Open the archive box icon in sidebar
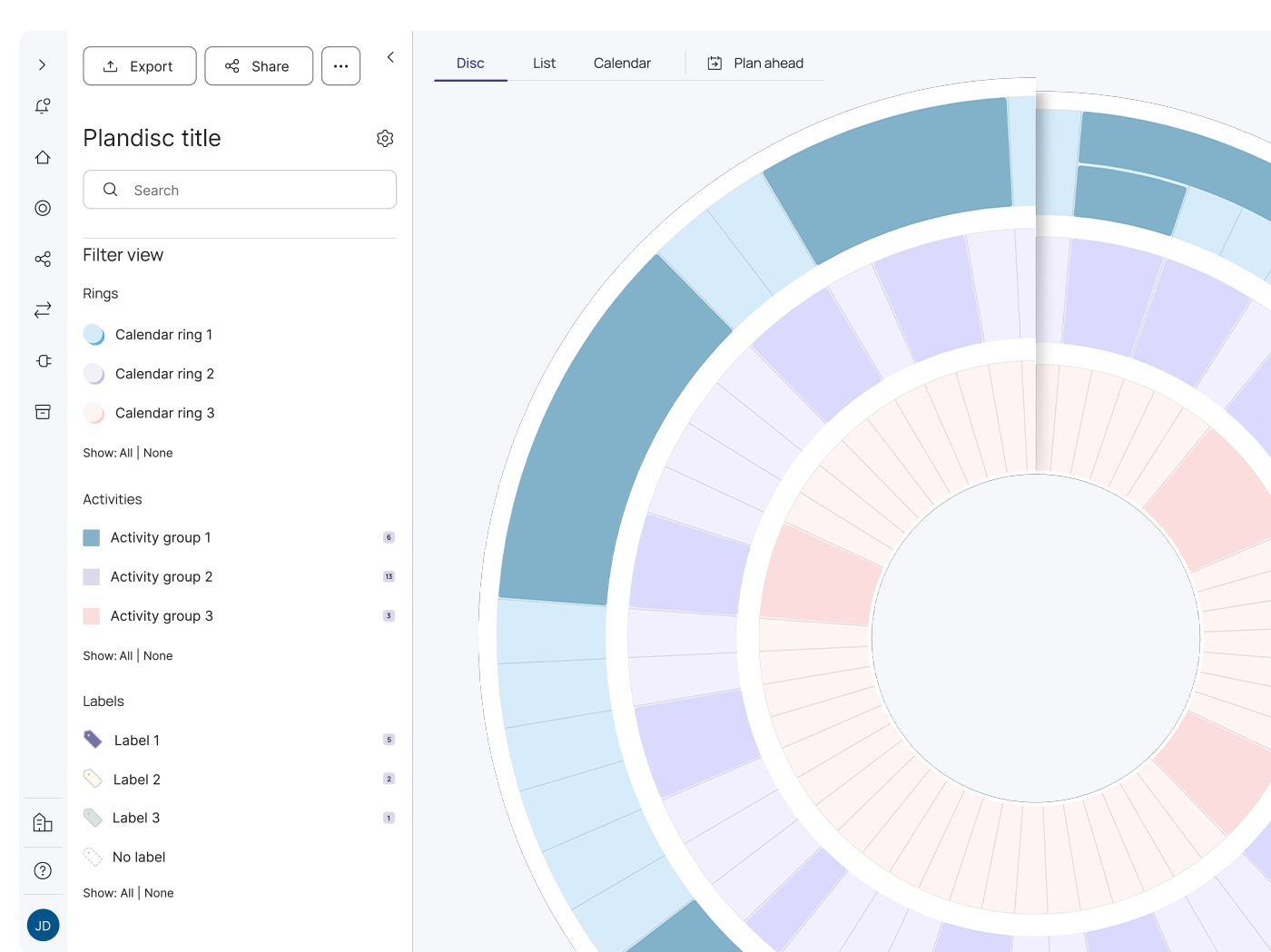The width and height of the screenshot is (1271, 952). tap(43, 412)
